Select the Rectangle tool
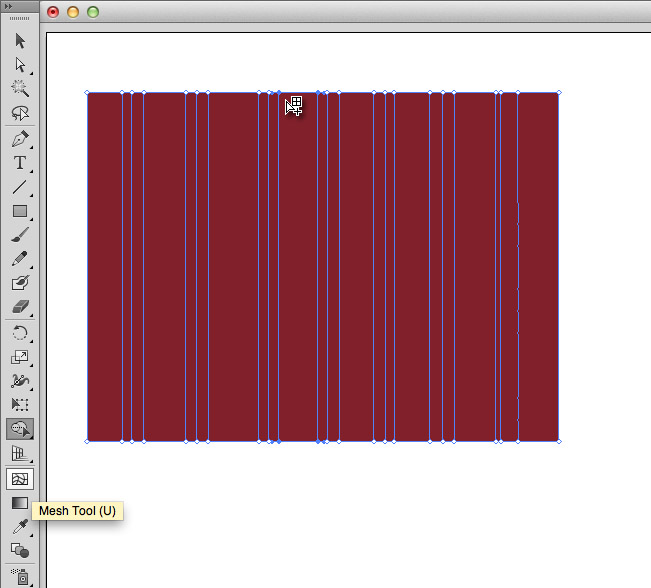This screenshot has width=651, height=588. point(19,211)
